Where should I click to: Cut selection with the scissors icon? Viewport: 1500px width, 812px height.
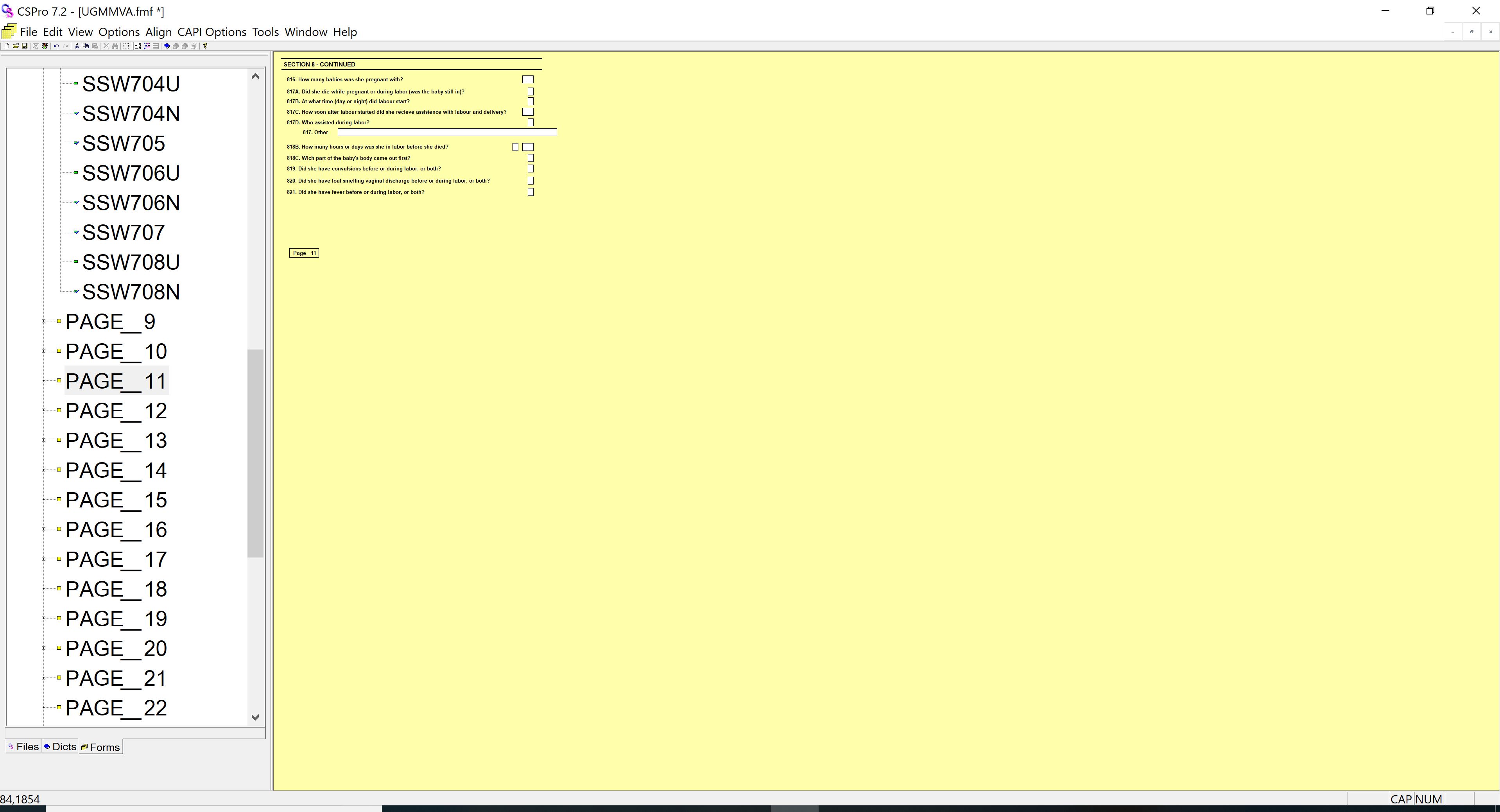[x=77, y=46]
